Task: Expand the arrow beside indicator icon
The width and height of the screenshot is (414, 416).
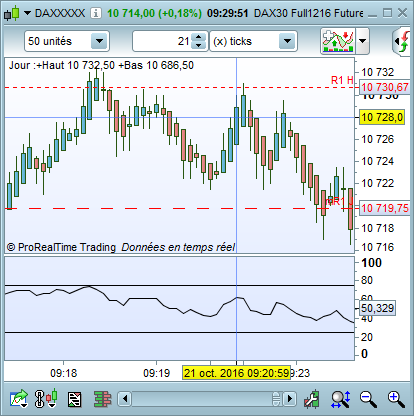Action: [362, 41]
